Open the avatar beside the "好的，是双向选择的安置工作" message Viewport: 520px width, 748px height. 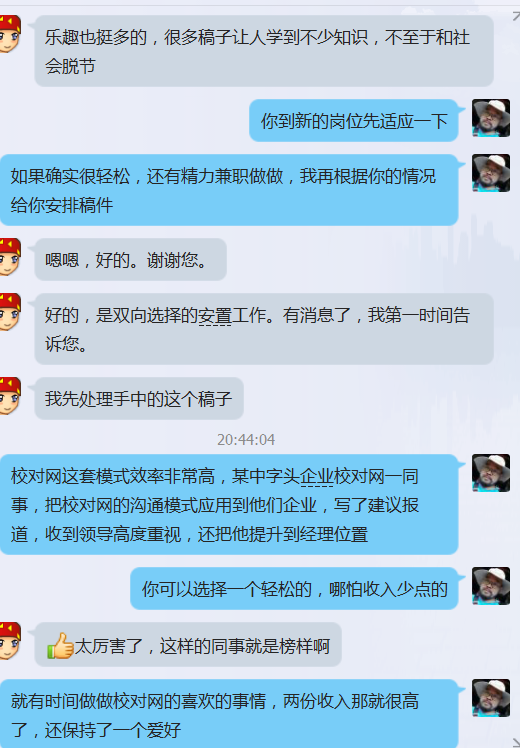[x=10, y=312]
